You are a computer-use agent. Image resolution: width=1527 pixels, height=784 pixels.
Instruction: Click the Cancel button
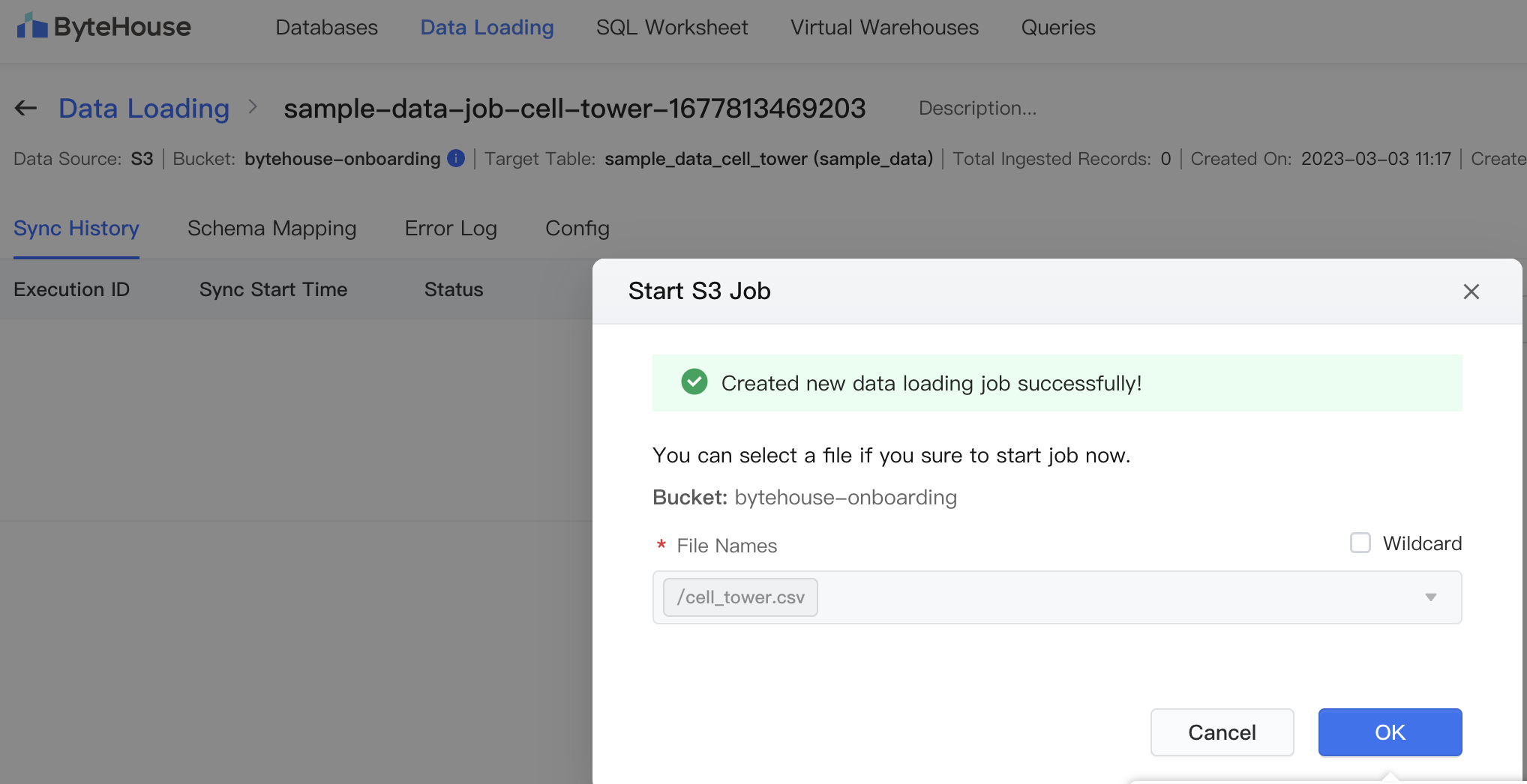(1222, 732)
